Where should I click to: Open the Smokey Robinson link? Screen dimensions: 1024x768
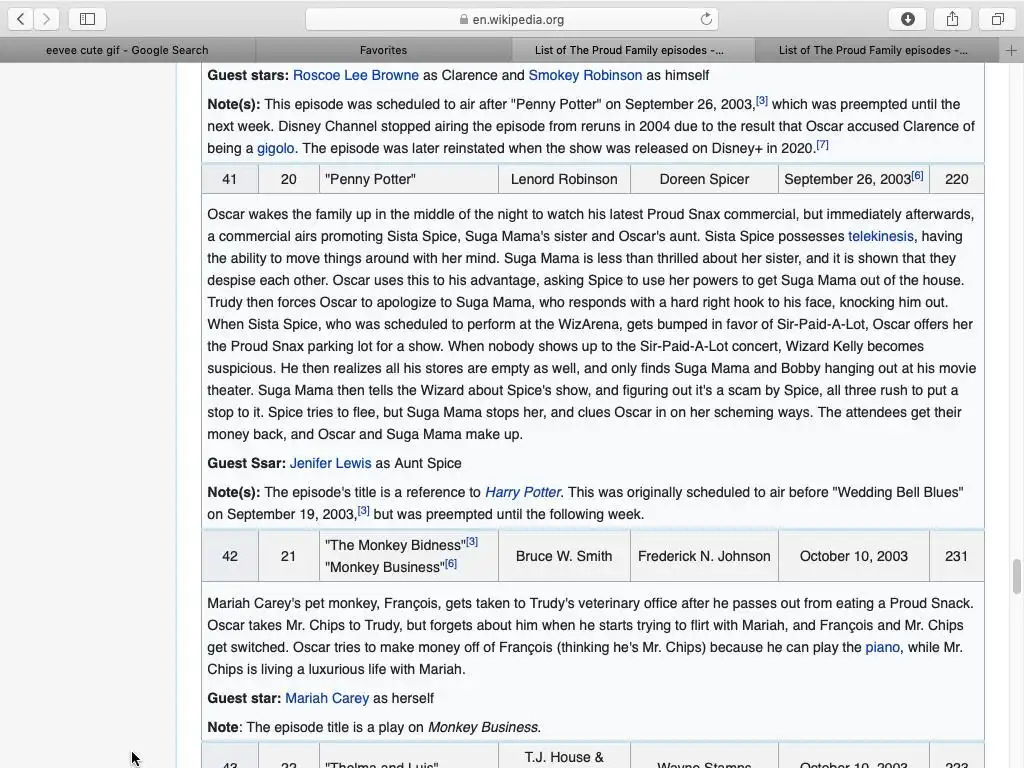(585, 75)
